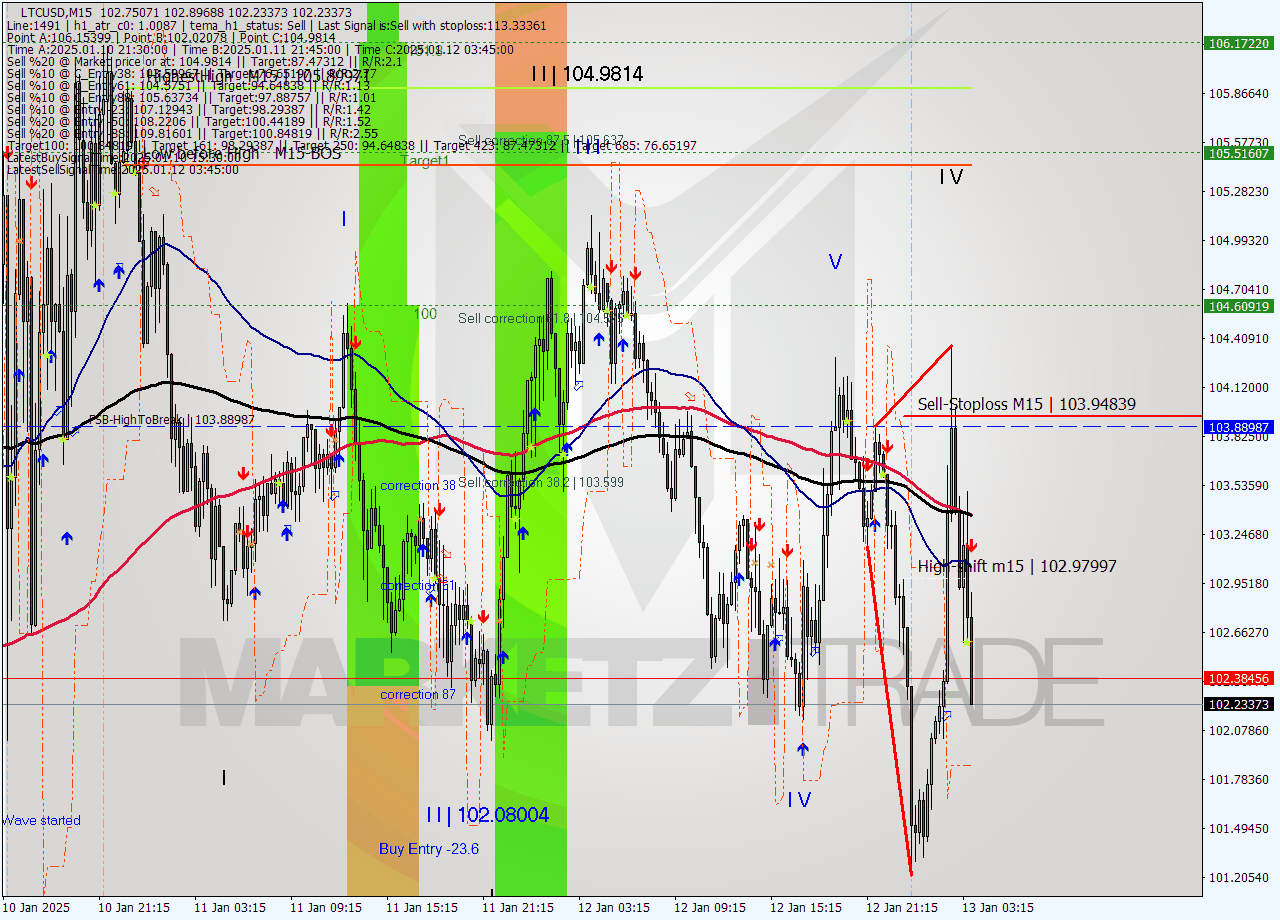The width and height of the screenshot is (1280, 920).
Task: Select the 'High-shift m15 | 102.97997' label
Action: coord(1017,566)
